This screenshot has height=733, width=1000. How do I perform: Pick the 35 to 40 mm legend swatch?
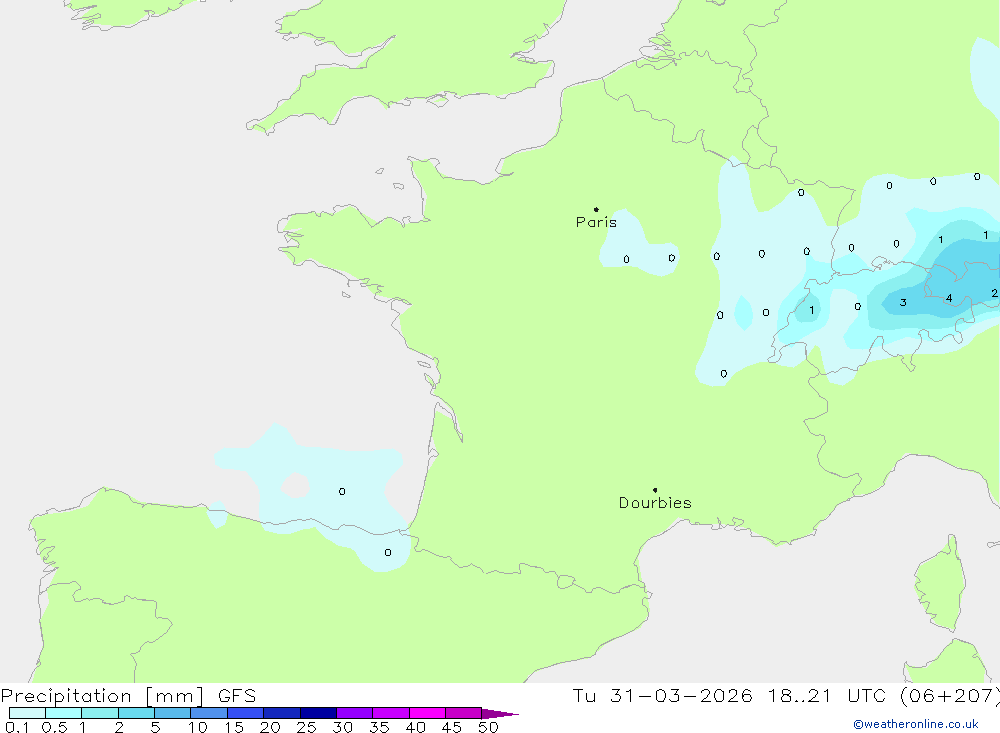(391, 713)
